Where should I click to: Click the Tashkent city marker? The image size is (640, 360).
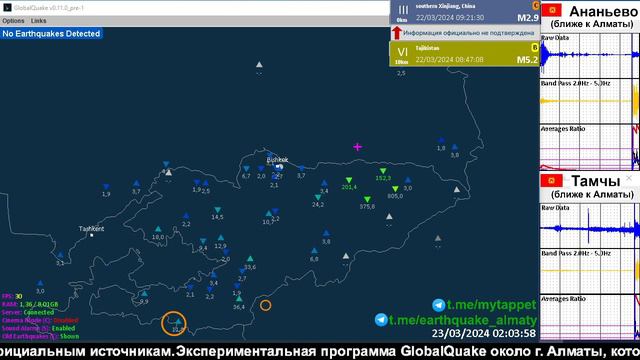pos(92,235)
